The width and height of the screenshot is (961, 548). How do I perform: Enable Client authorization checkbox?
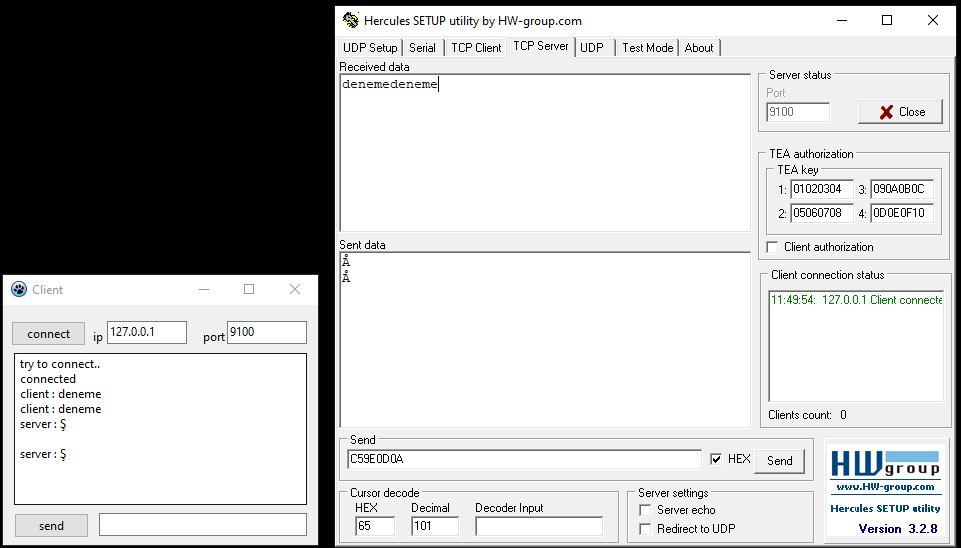click(x=772, y=246)
